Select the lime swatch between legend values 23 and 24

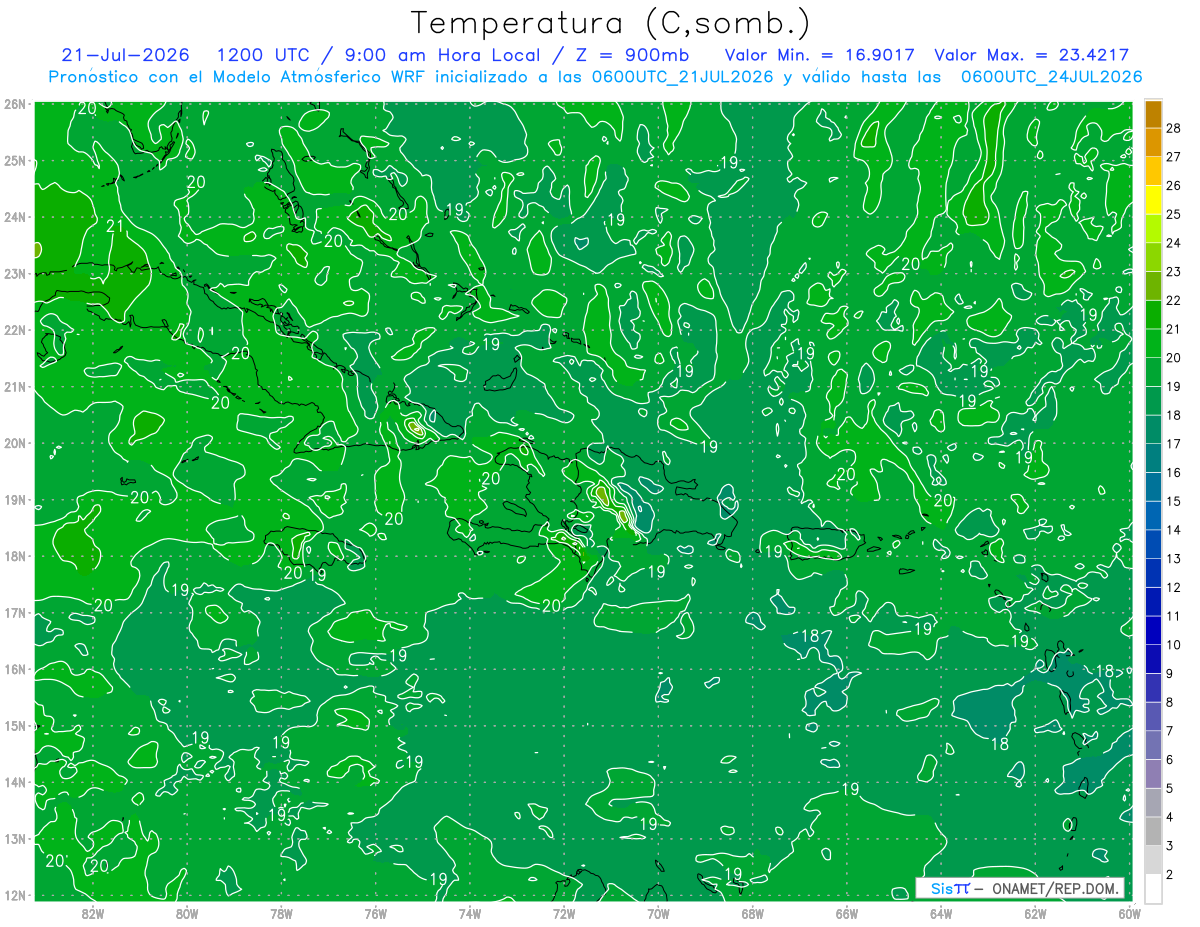tap(1153, 257)
